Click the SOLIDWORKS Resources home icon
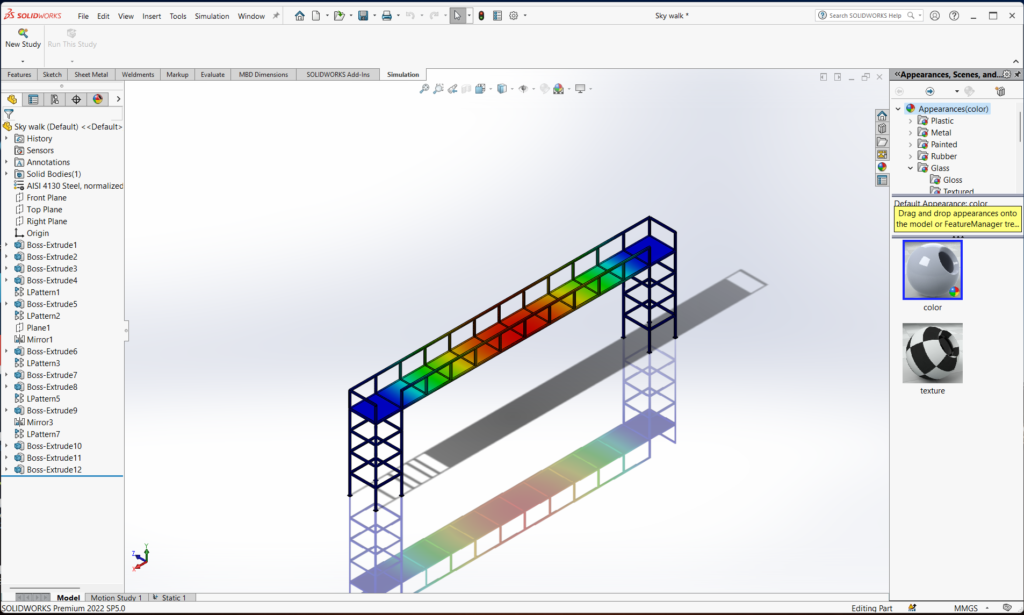The width and height of the screenshot is (1024, 615). pyautogui.click(x=881, y=115)
